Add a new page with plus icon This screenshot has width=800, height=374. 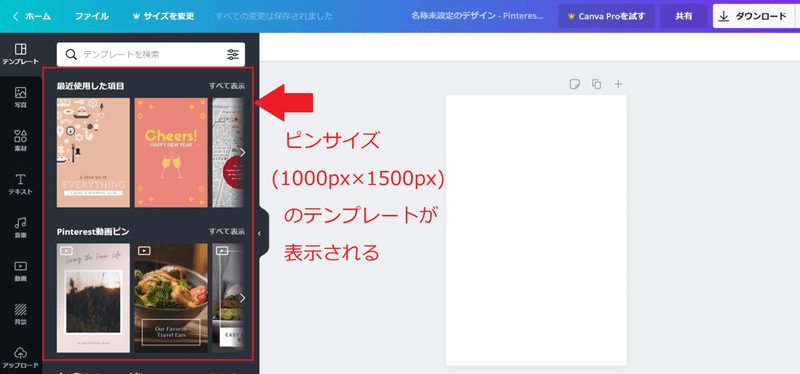click(x=618, y=84)
